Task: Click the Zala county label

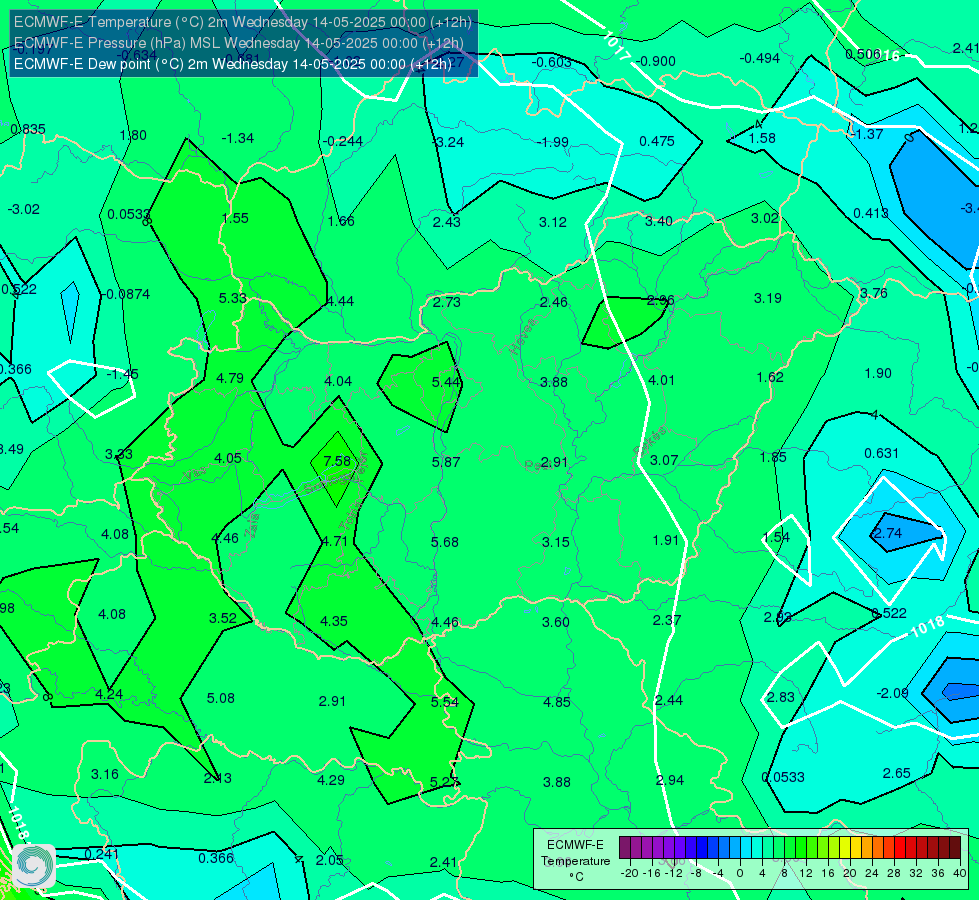Action: point(252,526)
